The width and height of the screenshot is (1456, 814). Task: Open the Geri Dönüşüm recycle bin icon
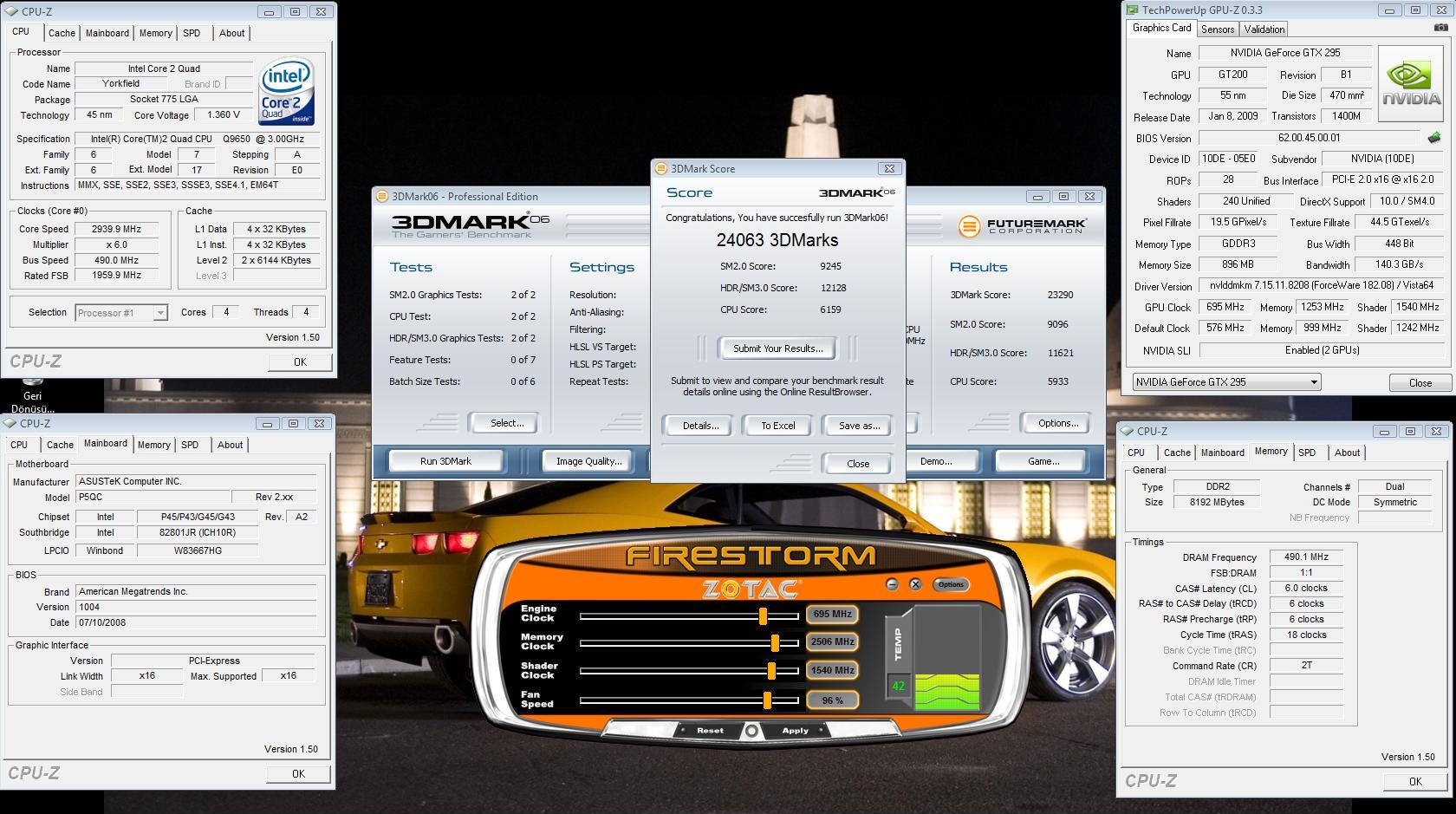click(33, 395)
